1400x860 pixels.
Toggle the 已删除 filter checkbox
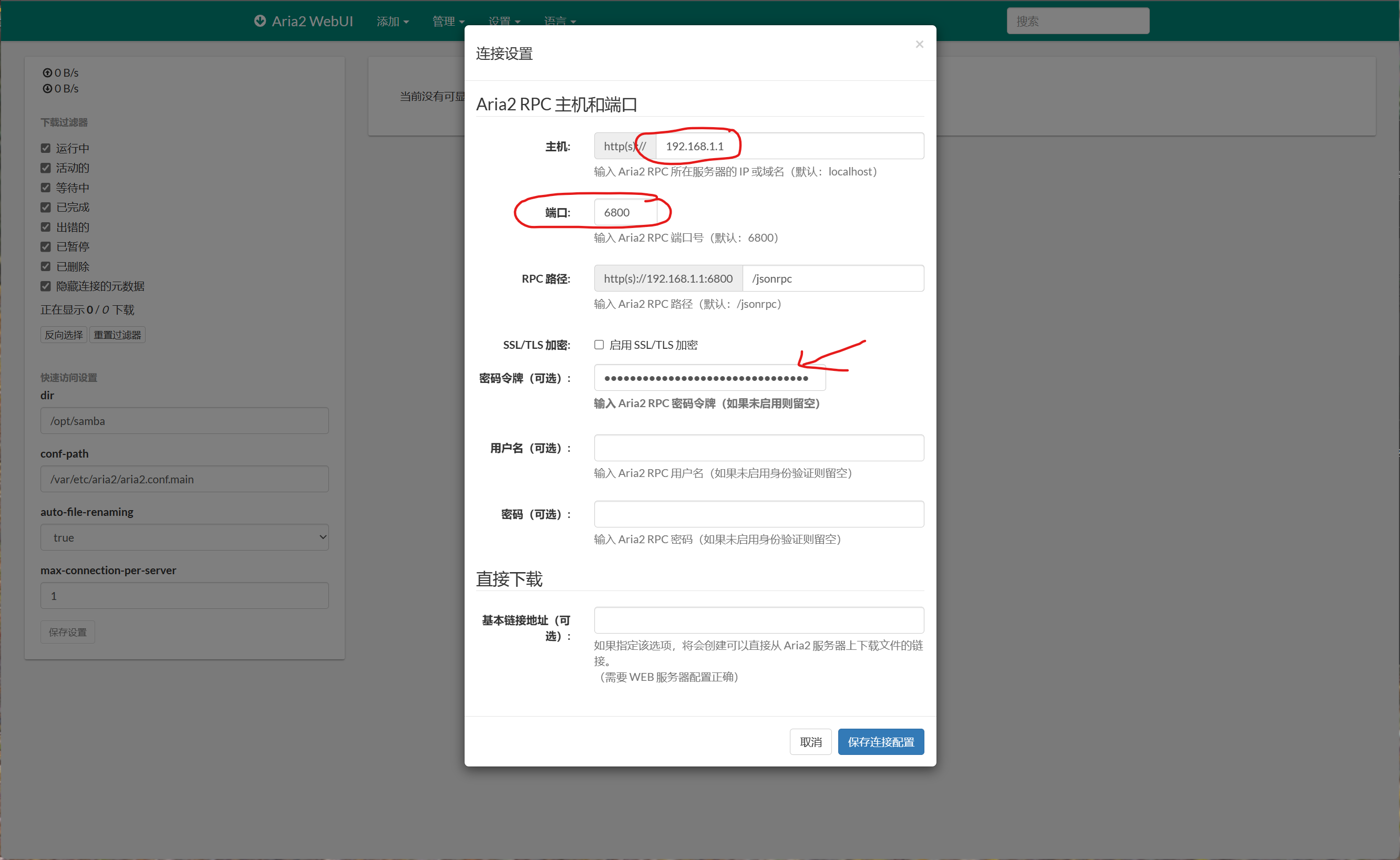tap(46, 267)
